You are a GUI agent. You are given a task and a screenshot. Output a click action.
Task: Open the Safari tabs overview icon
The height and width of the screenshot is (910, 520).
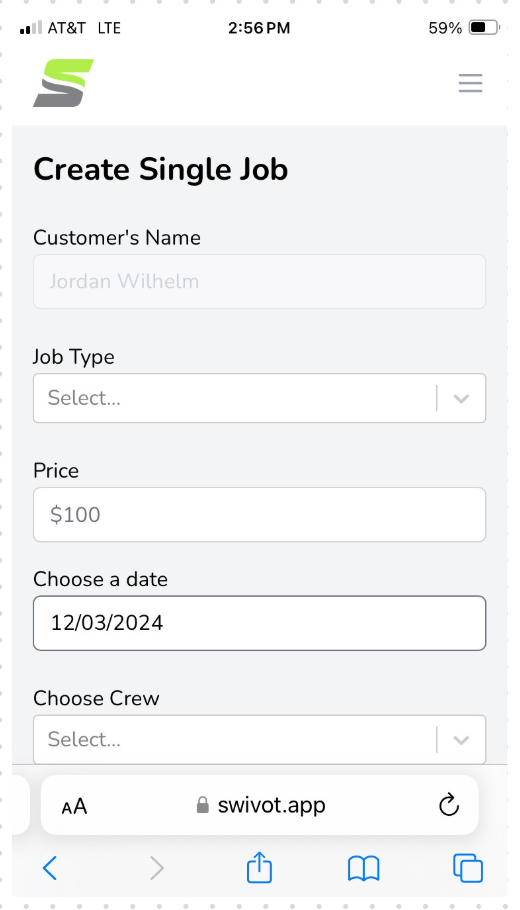(x=468, y=868)
